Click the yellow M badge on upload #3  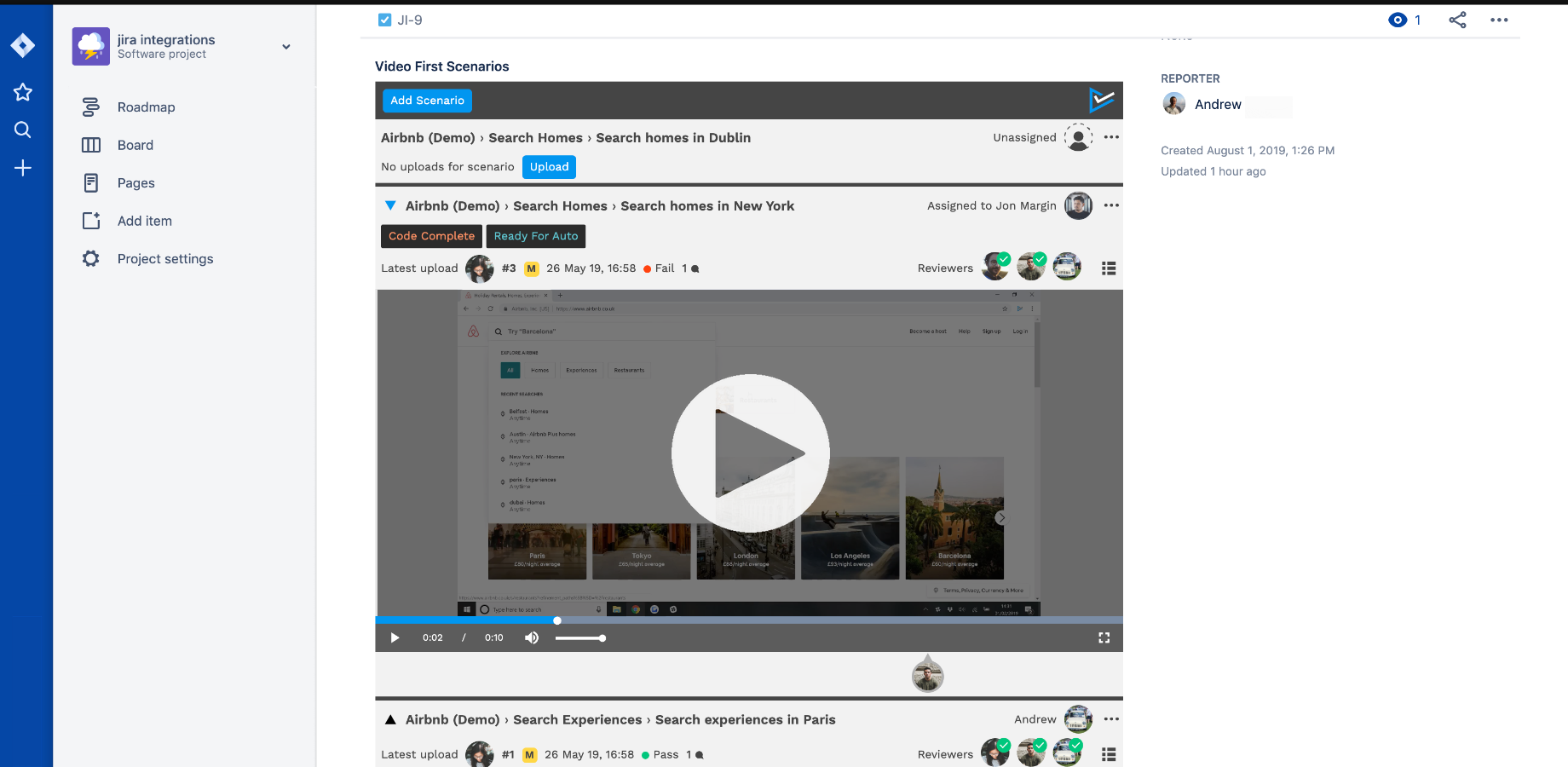click(532, 268)
